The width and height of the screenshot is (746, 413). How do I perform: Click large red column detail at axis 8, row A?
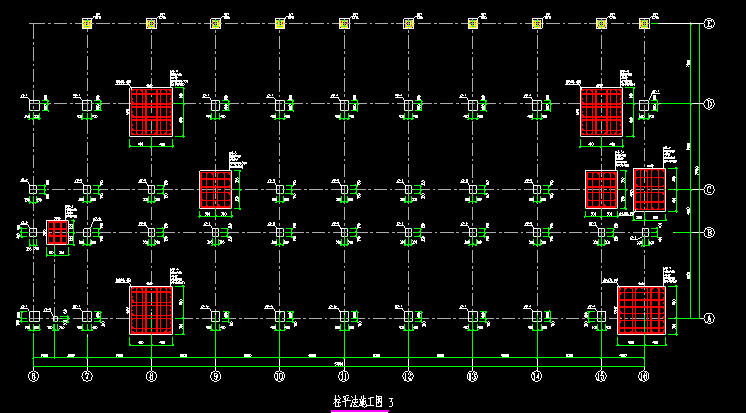tap(151, 310)
